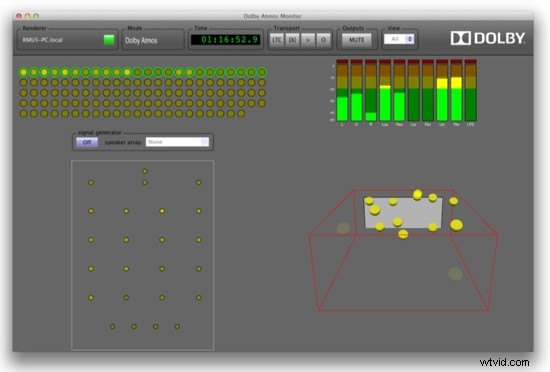The image size is (550, 372).
Task: Select rightmost speaker in bottom layout row
Action: (177, 326)
